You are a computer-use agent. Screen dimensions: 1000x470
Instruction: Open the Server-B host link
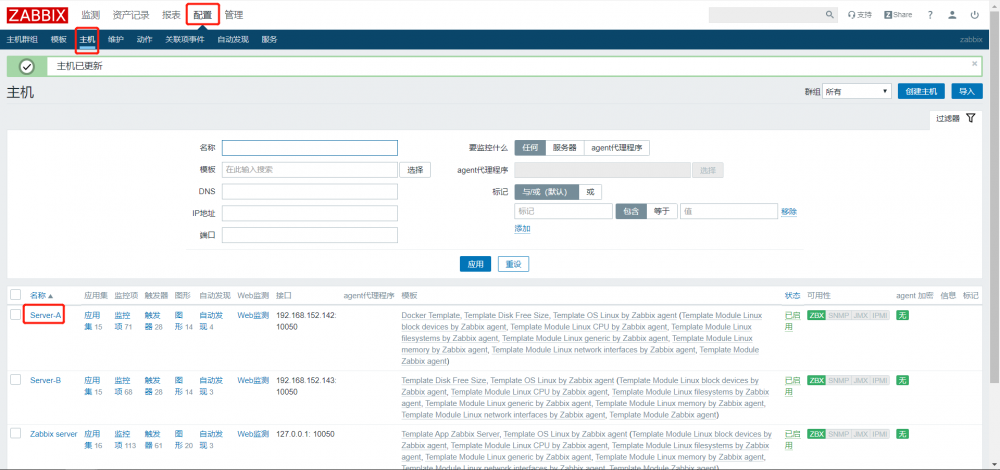pyautogui.click(x=45, y=380)
